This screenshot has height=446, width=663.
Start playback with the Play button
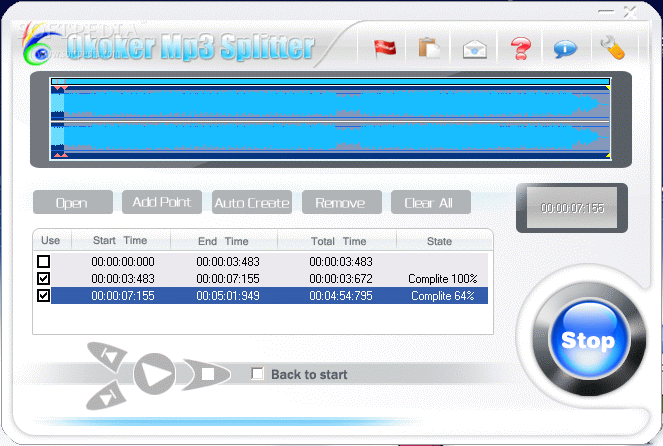click(x=154, y=374)
